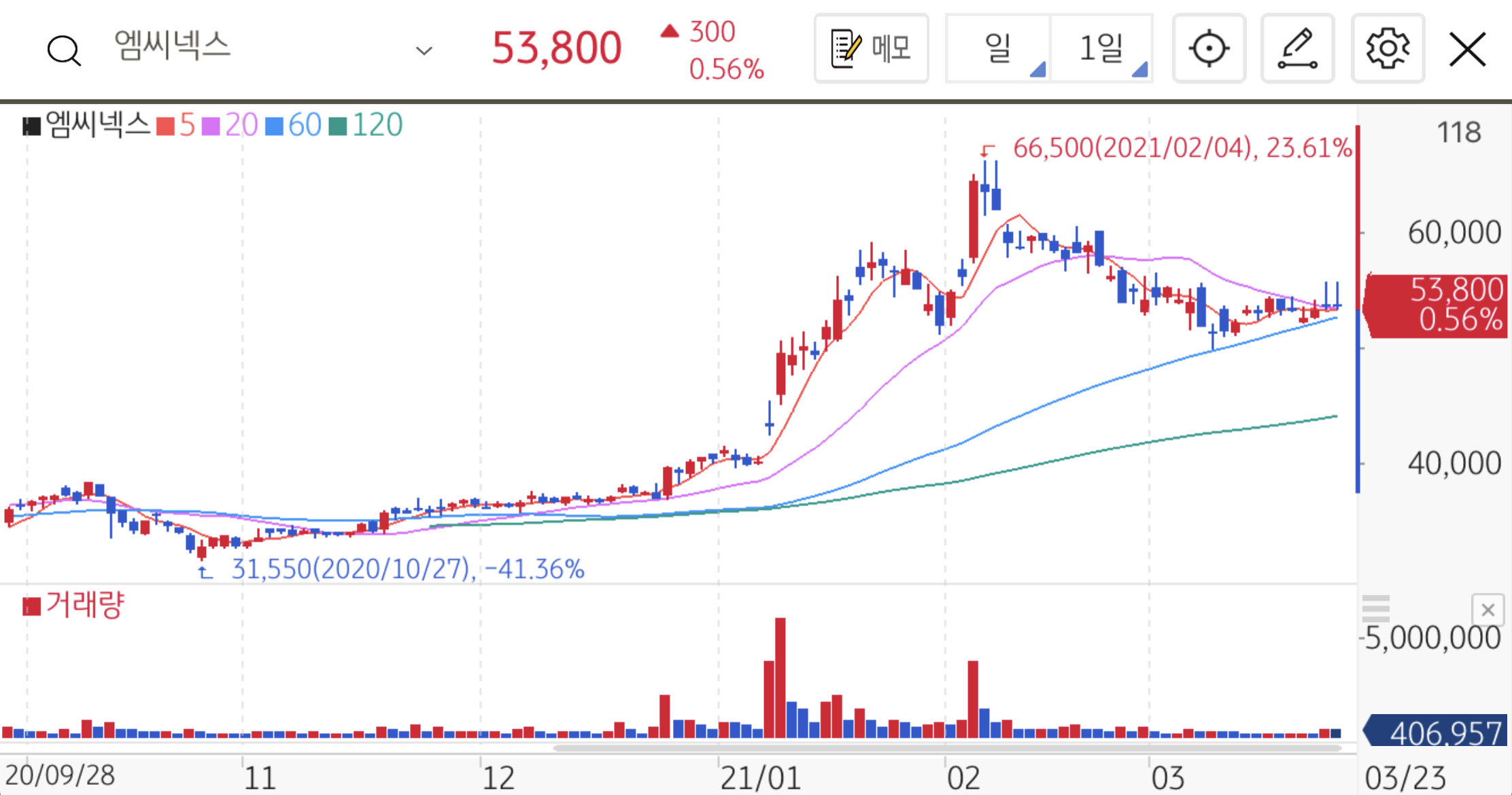This screenshot has height=795, width=1512.
Task: Click the 5,000,000 volume axis label
Action: 1432,638
